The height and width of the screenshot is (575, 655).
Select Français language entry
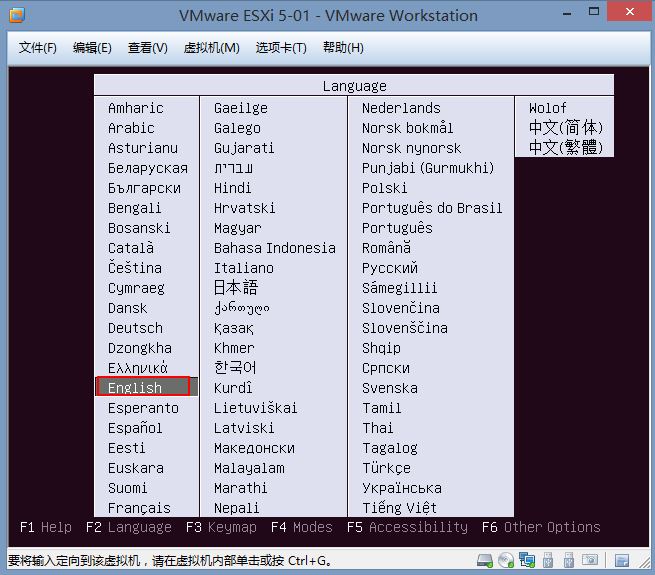pos(139,508)
